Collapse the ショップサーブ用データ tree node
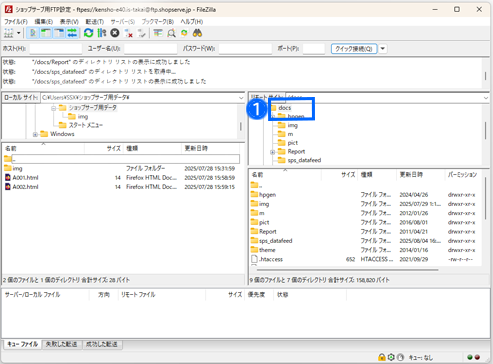Screen dimensions: 493x364 point(53,108)
